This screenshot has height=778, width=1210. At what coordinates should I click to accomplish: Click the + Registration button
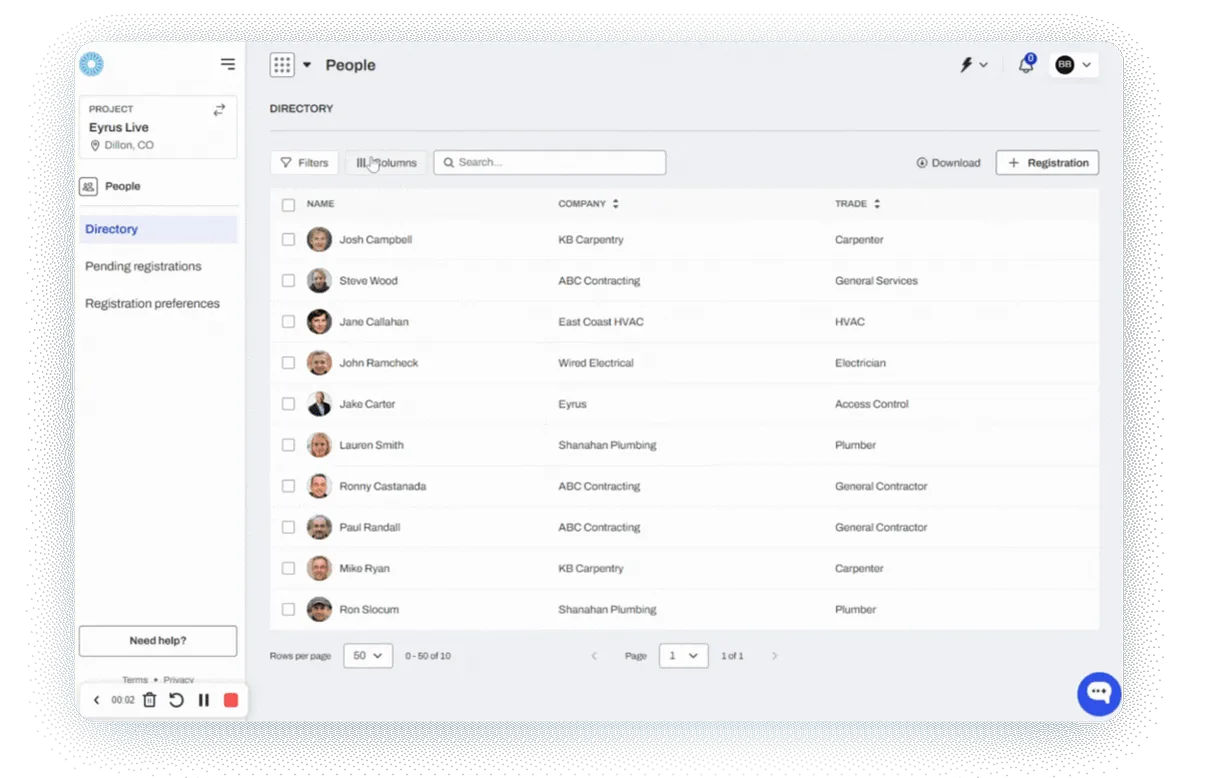[x=1046, y=162]
